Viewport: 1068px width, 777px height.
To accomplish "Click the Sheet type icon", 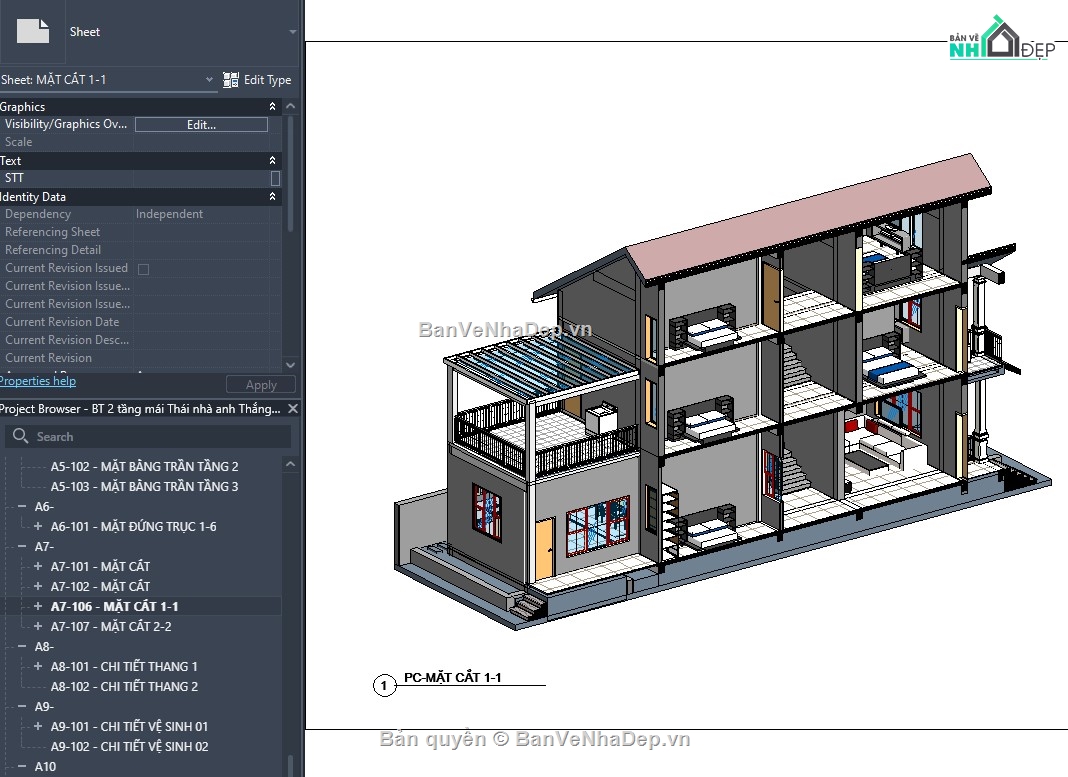I will tap(33, 32).
